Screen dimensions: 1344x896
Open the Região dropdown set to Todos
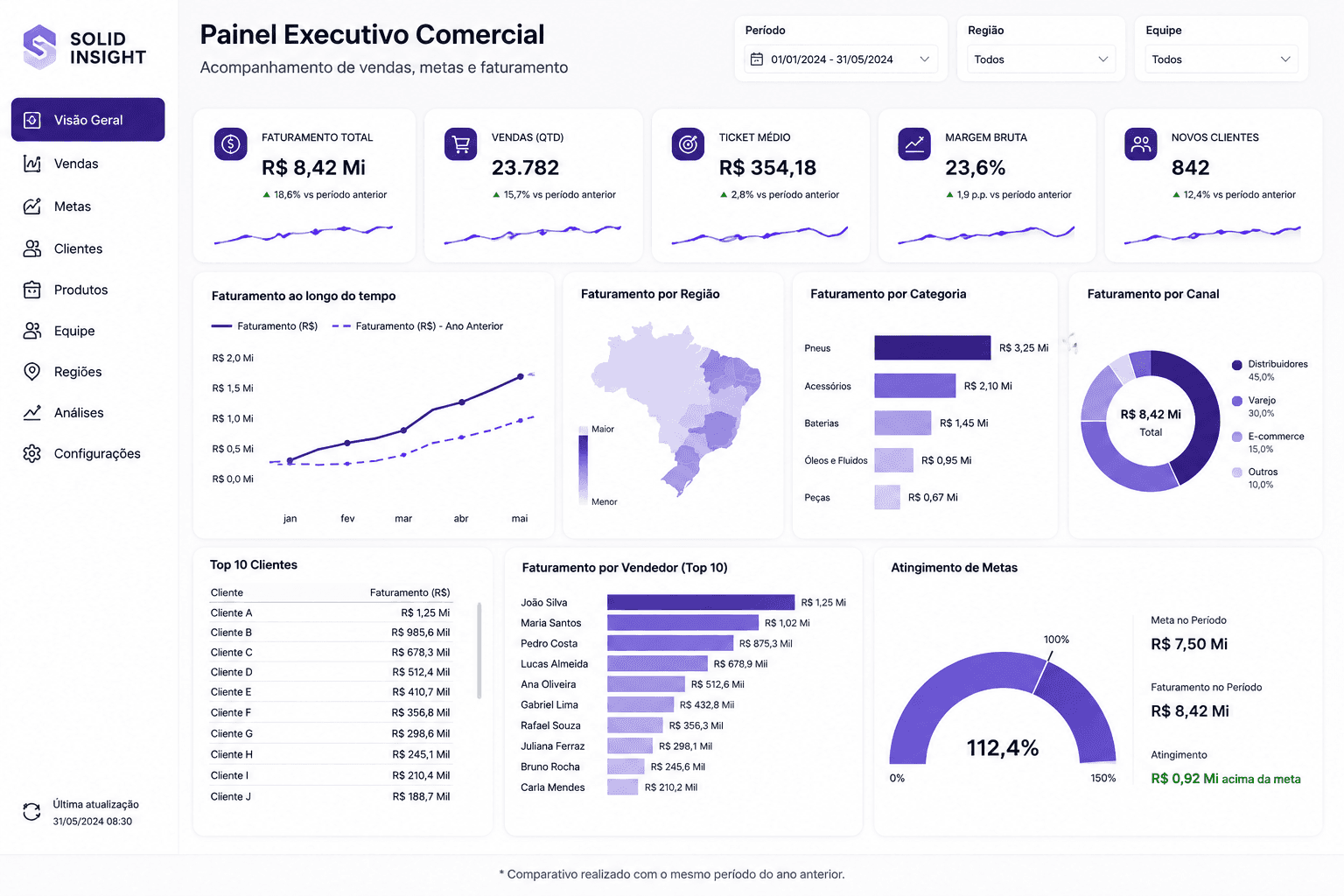pos(1041,59)
